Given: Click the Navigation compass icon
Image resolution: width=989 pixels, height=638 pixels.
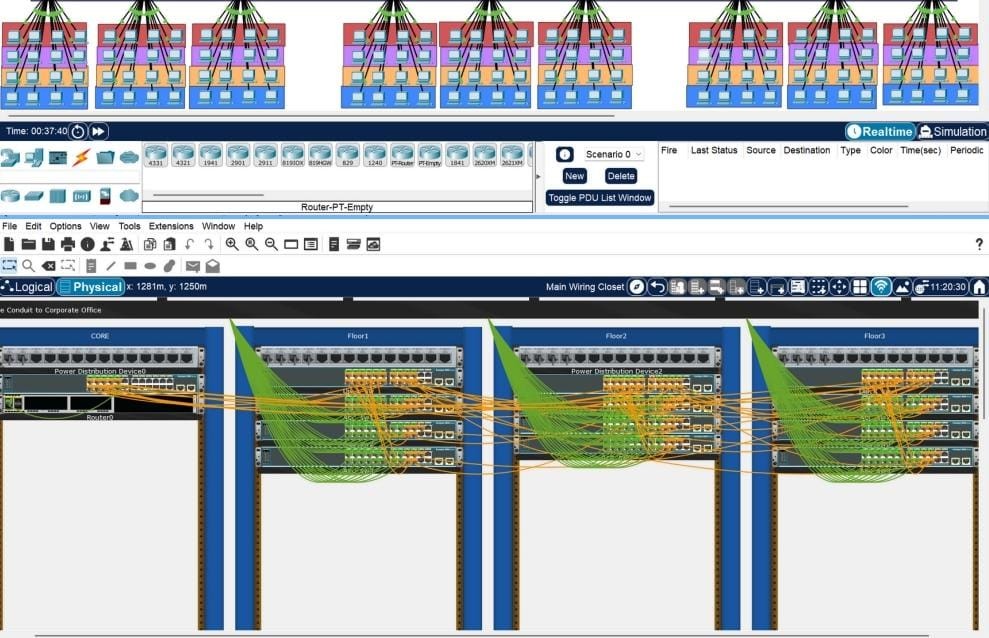Looking at the screenshot, I should [x=637, y=287].
